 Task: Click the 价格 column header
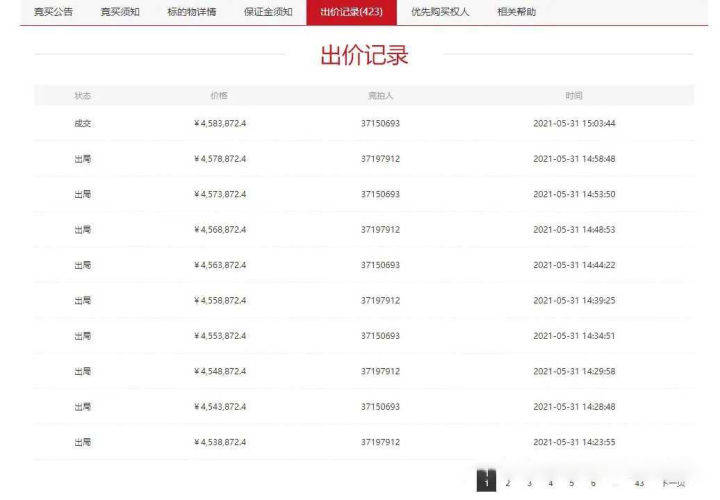(x=219, y=96)
